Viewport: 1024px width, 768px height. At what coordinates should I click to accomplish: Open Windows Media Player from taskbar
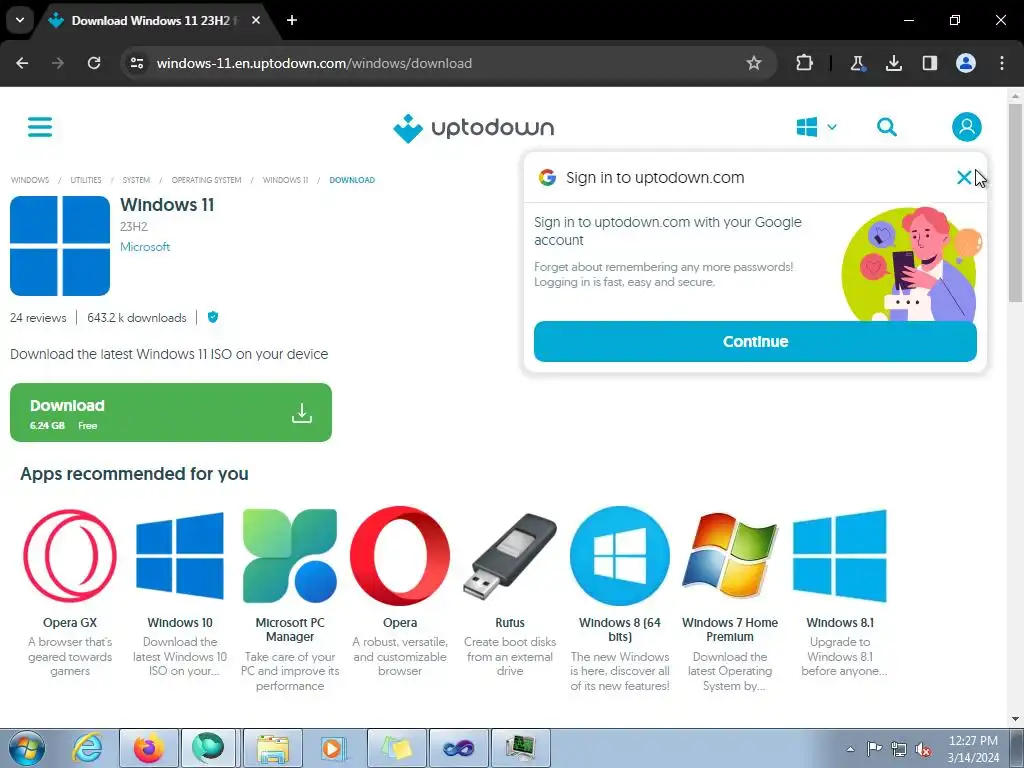pyautogui.click(x=334, y=748)
